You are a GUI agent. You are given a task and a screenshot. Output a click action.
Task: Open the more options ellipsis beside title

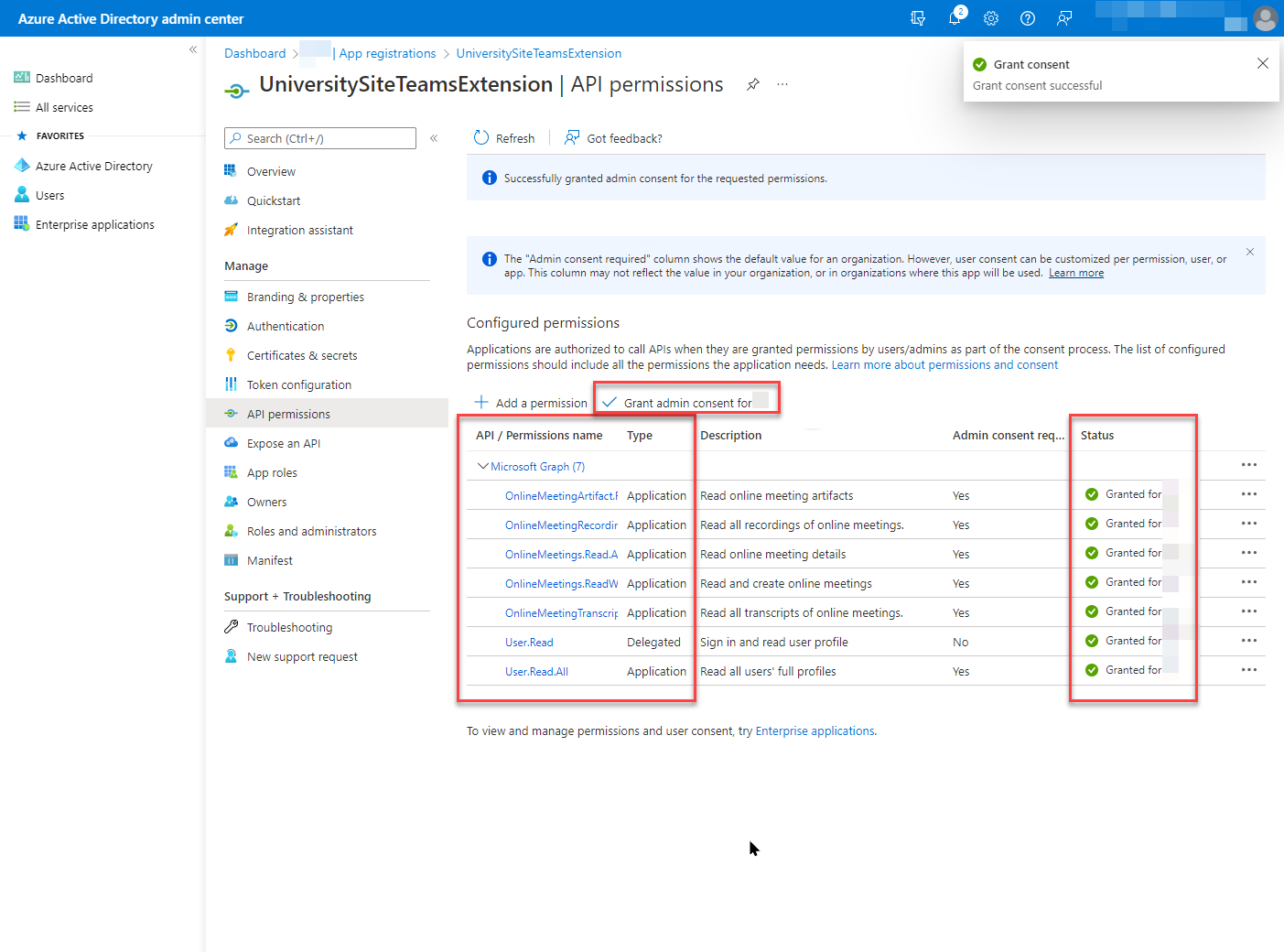[782, 84]
